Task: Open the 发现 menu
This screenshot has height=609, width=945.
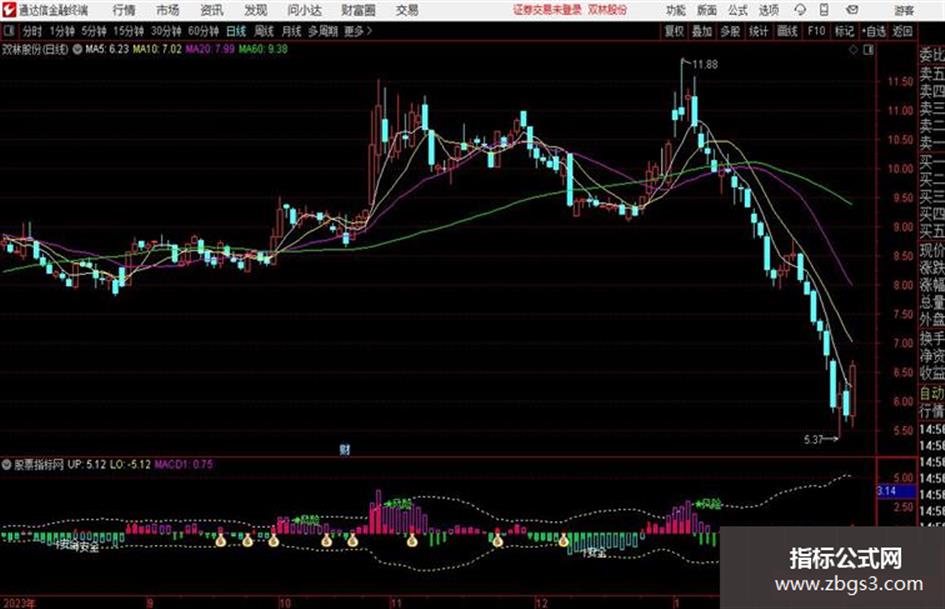Action: pyautogui.click(x=256, y=10)
